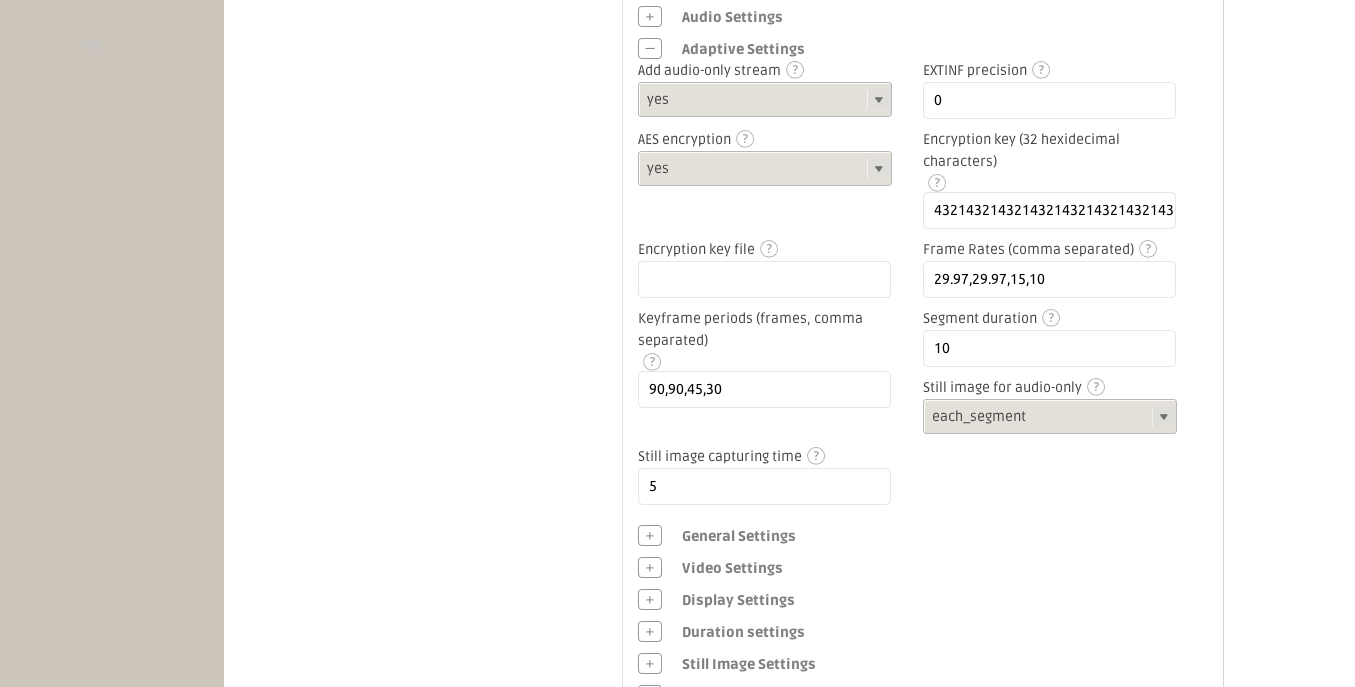Click help icon beside Encryption key file
This screenshot has width=1355, height=687.
pyautogui.click(x=769, y=249)
